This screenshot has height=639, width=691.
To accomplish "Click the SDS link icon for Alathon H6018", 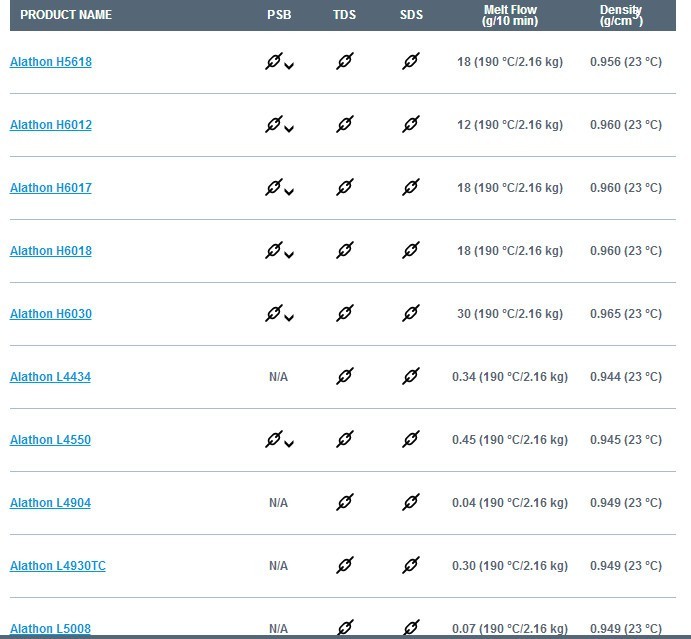I will [411, 250].
